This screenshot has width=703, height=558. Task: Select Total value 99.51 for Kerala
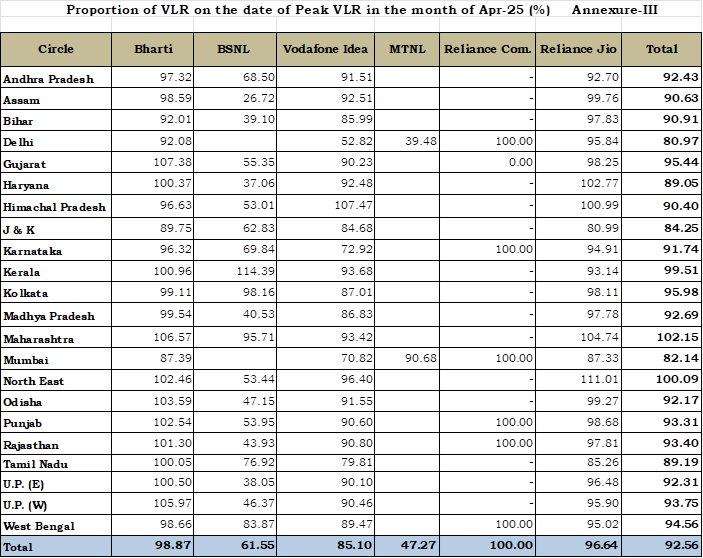681,271
